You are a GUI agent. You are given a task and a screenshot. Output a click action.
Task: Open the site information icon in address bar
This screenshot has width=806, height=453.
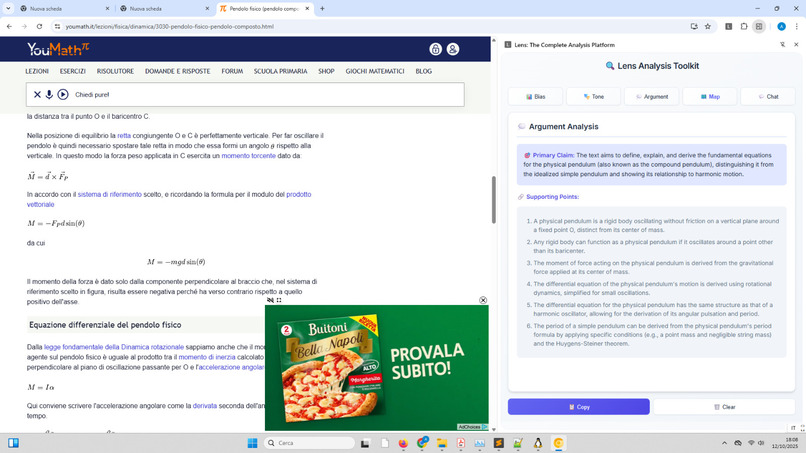(x=58, y=26)
